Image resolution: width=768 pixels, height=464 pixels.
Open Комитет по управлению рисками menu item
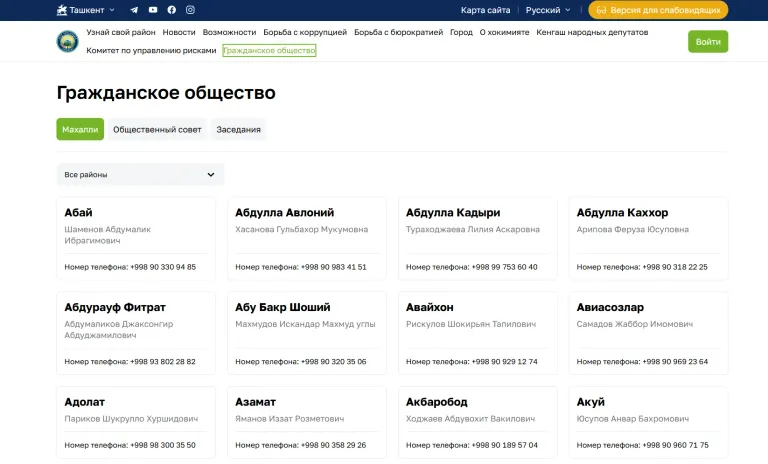151,50
